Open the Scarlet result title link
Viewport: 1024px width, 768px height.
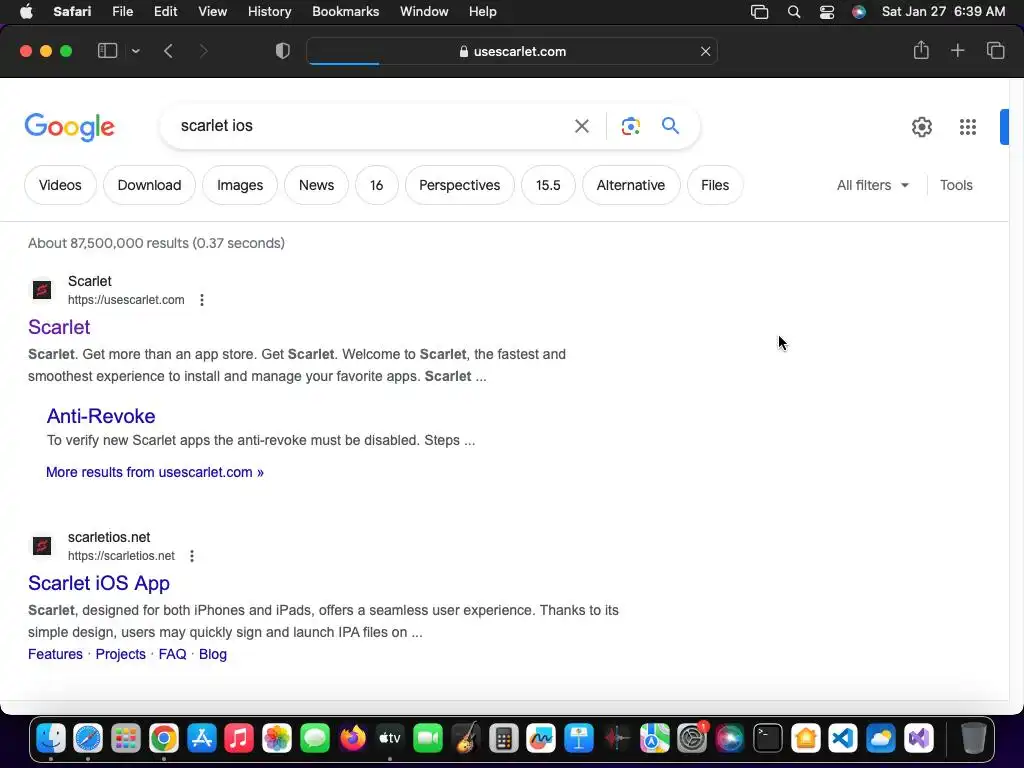[x=59, y=327]
